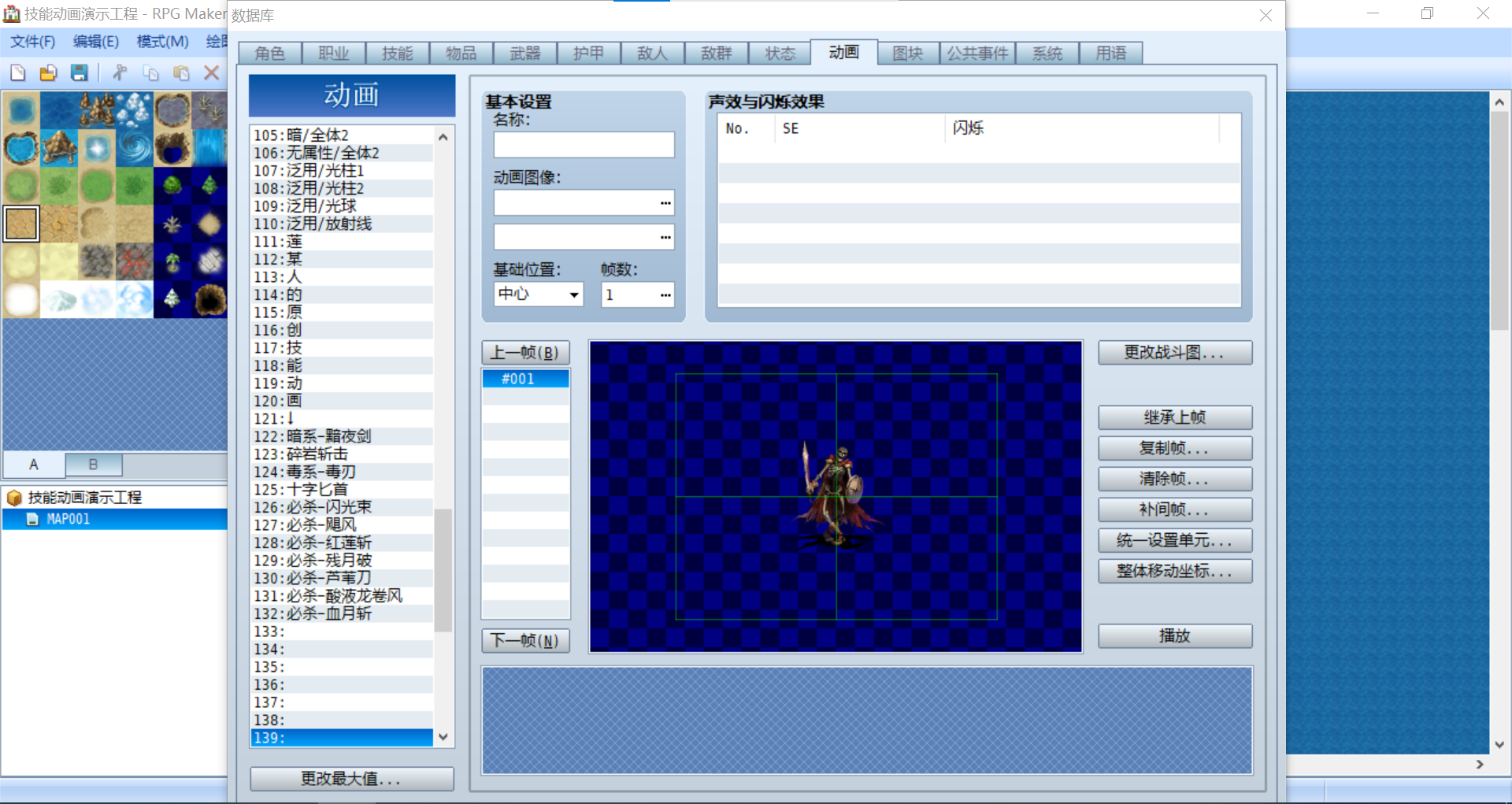Click in the 名称 input field
This screenshot has height=804, width=1512.
(584, 145)
